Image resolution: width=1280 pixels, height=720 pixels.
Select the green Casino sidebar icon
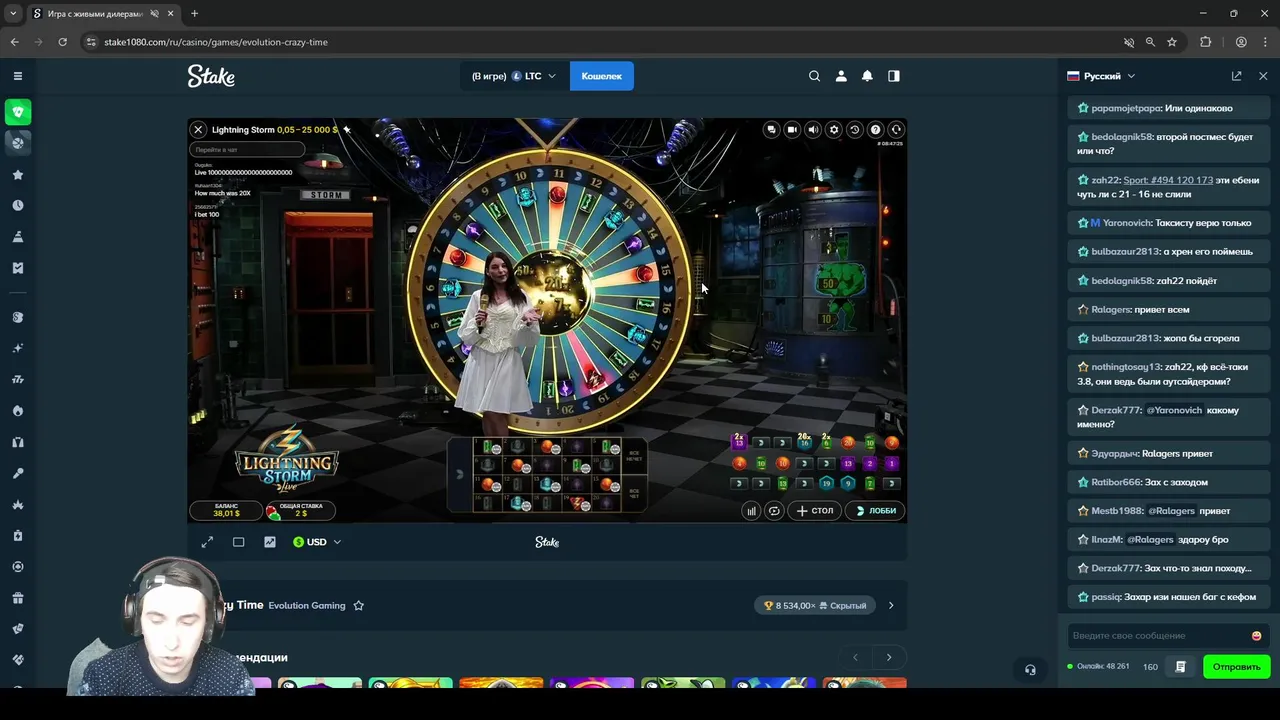18,112
